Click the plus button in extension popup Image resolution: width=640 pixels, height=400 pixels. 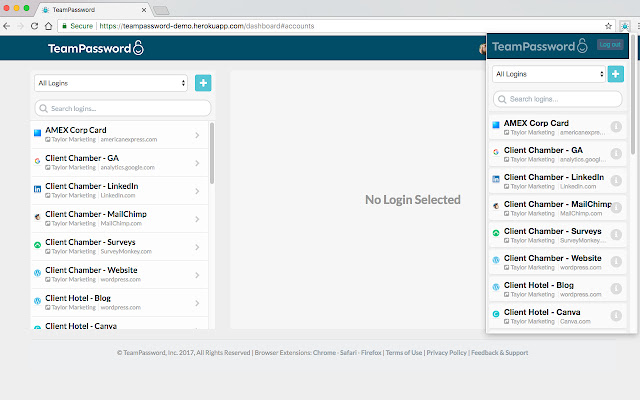616,74
